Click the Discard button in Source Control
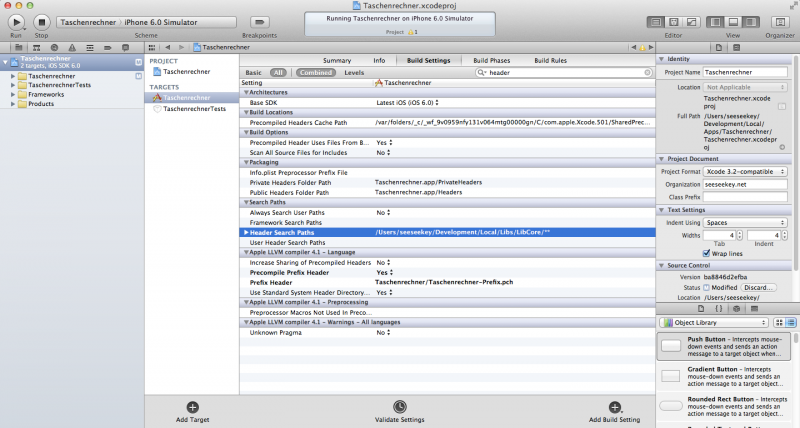 [x=758, y=287]
